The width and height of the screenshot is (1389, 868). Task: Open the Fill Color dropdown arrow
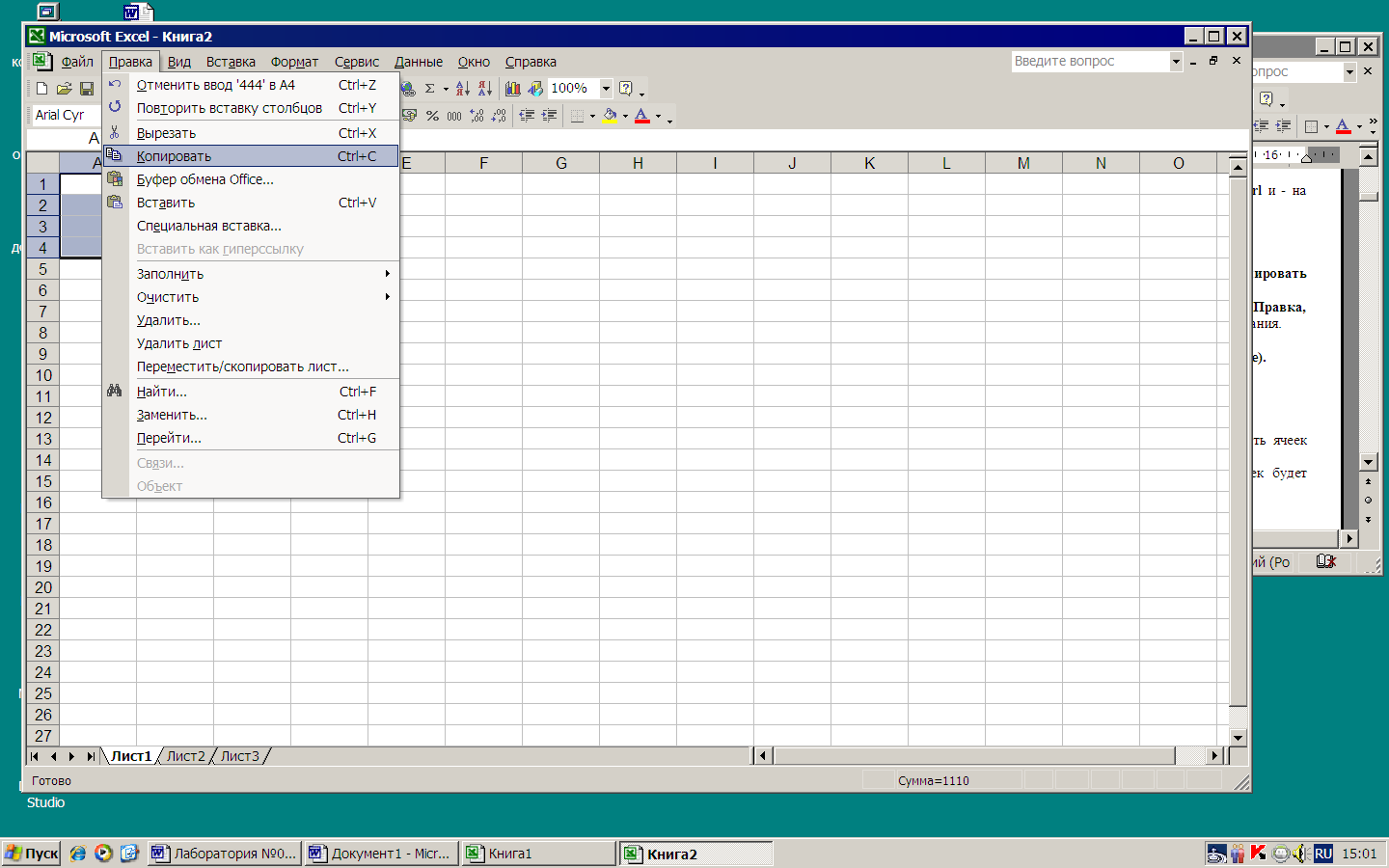click(x=625, y=116)
